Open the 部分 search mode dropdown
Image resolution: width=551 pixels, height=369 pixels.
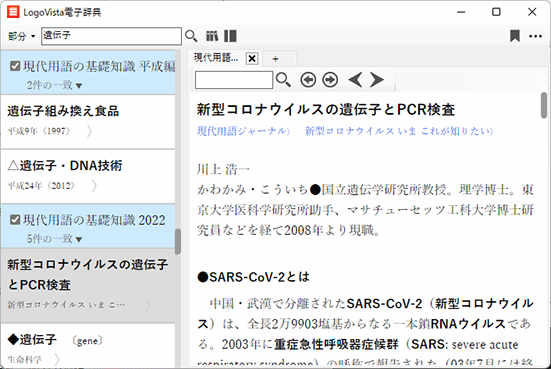pos(21,36)
